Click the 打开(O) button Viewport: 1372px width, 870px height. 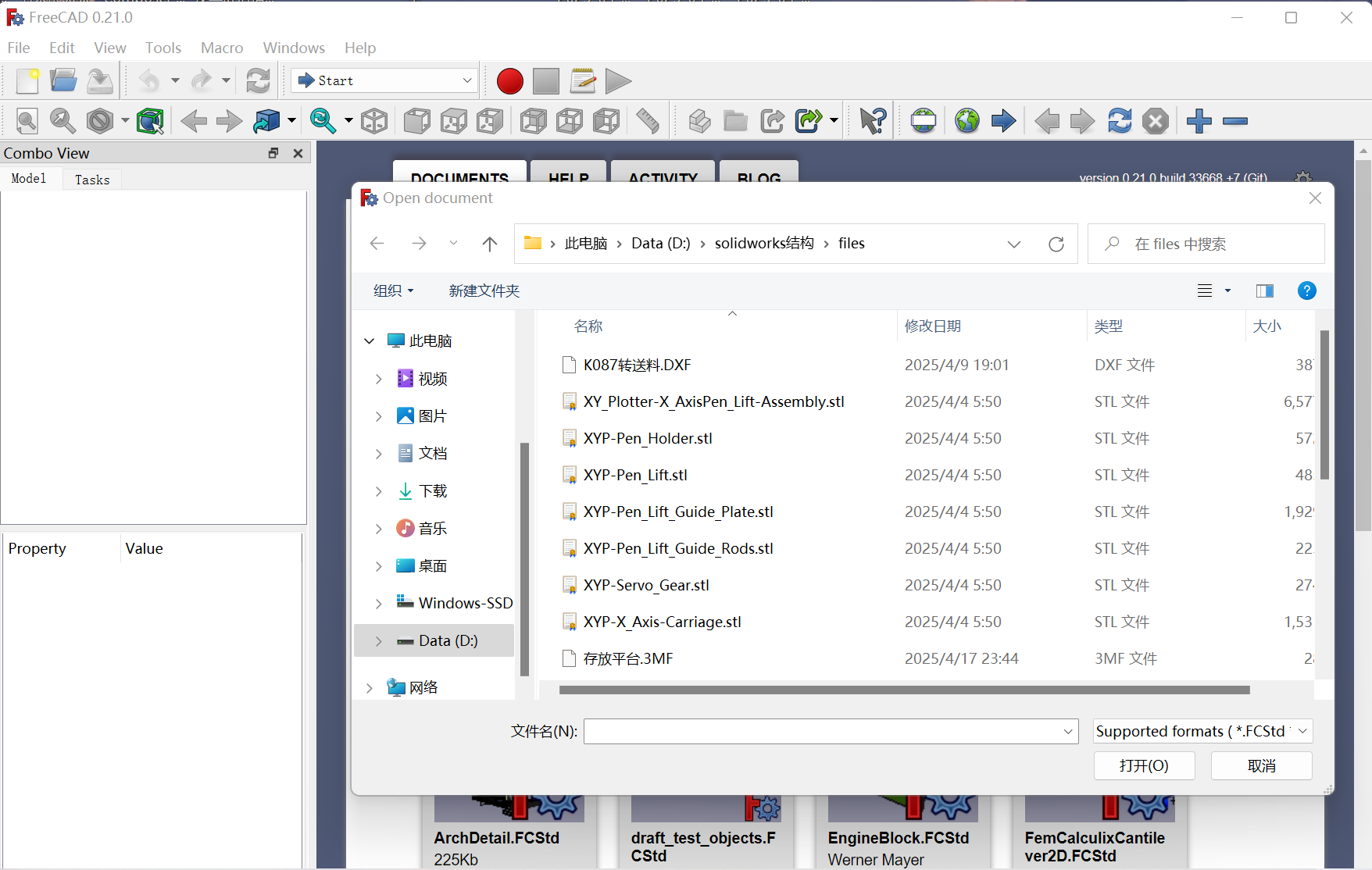(x=1144, y=765)
